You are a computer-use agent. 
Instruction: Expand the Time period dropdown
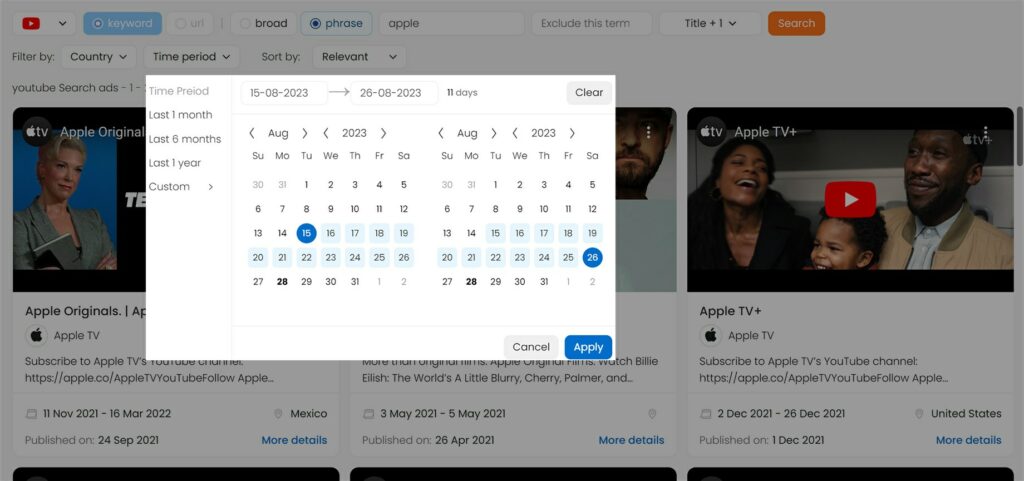191,57
